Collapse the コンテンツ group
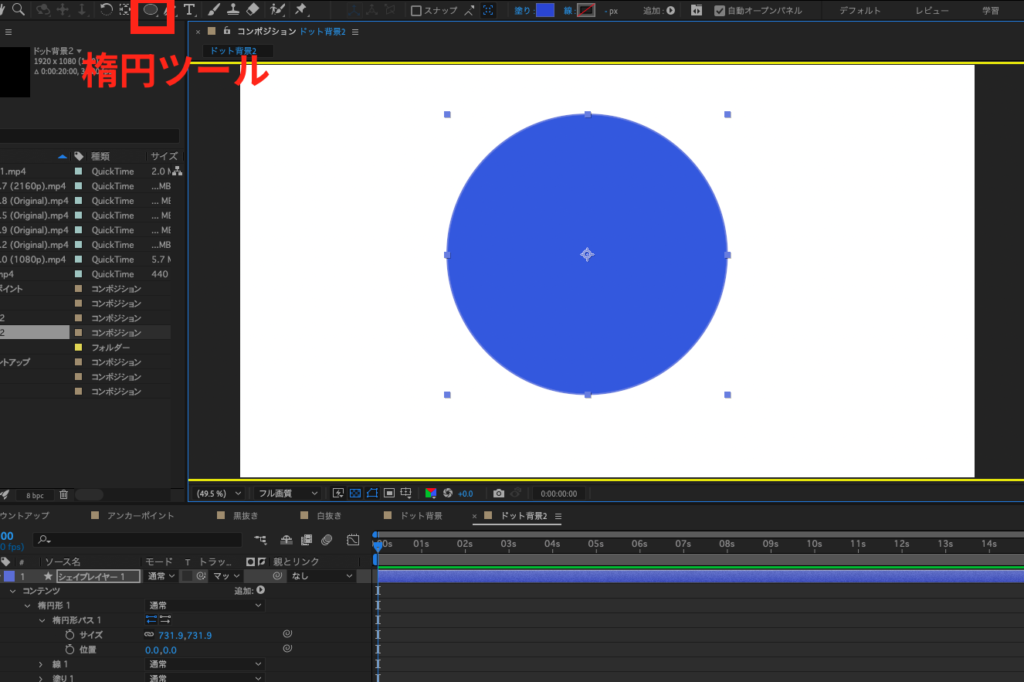Screen dimensions: 1024x682 tap(13, 591)
